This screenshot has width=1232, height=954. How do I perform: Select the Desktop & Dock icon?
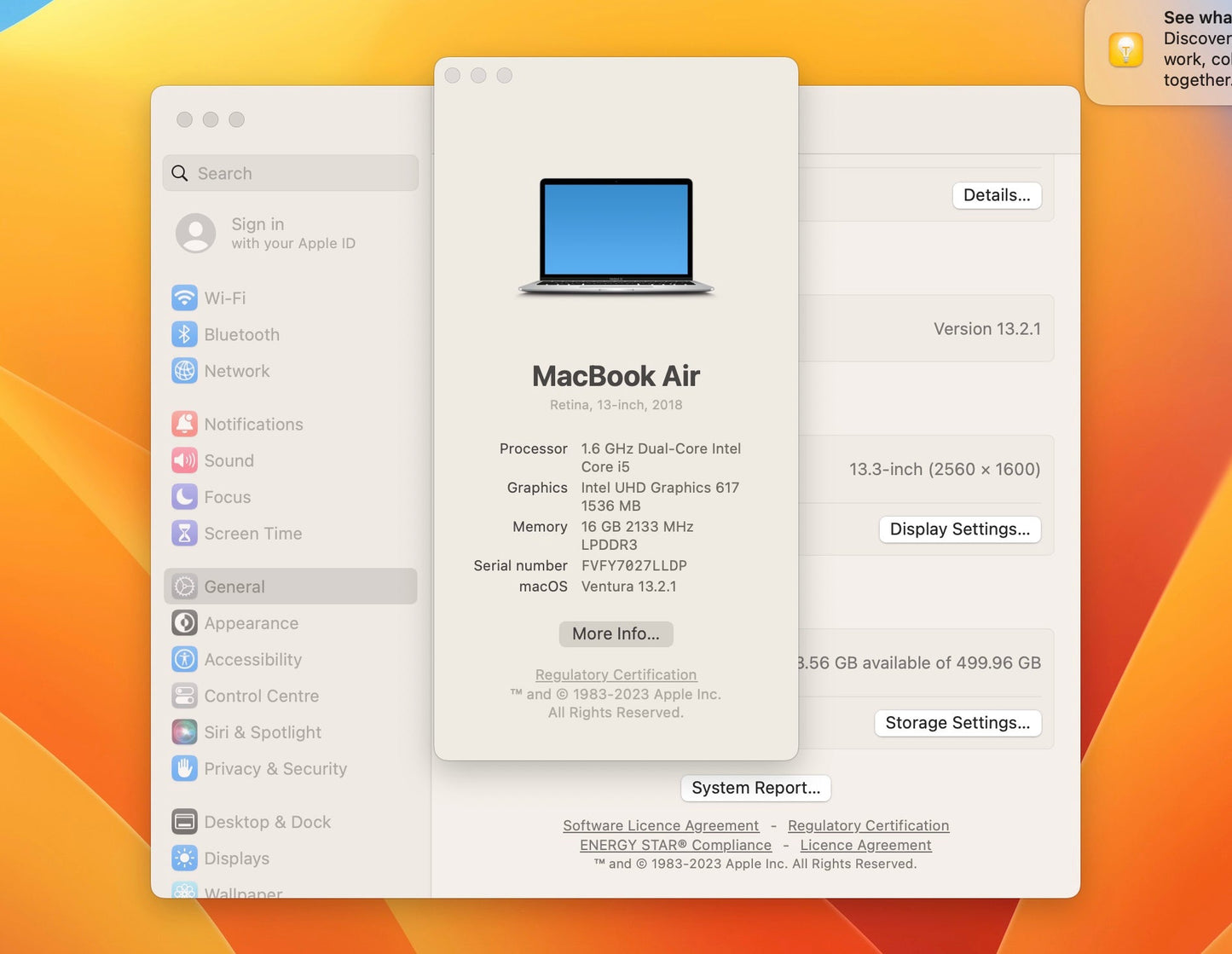click(184, 822)
